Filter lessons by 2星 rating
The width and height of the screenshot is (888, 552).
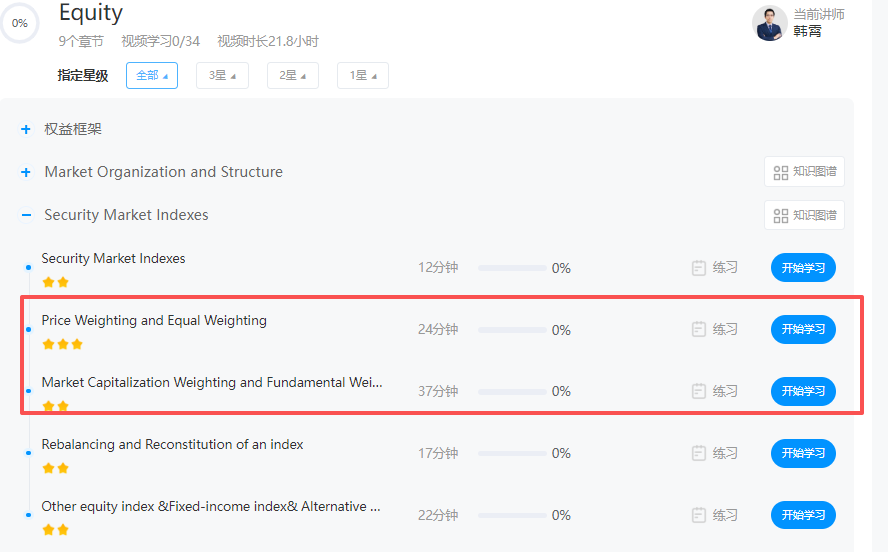pyautogui.click(x=292, y=76)
